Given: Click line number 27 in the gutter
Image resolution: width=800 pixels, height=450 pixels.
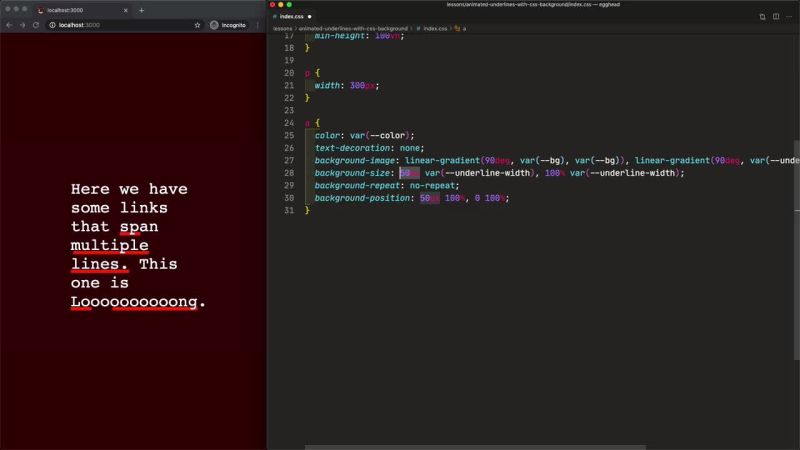Looking at the screenshot, I should point(289,160).
